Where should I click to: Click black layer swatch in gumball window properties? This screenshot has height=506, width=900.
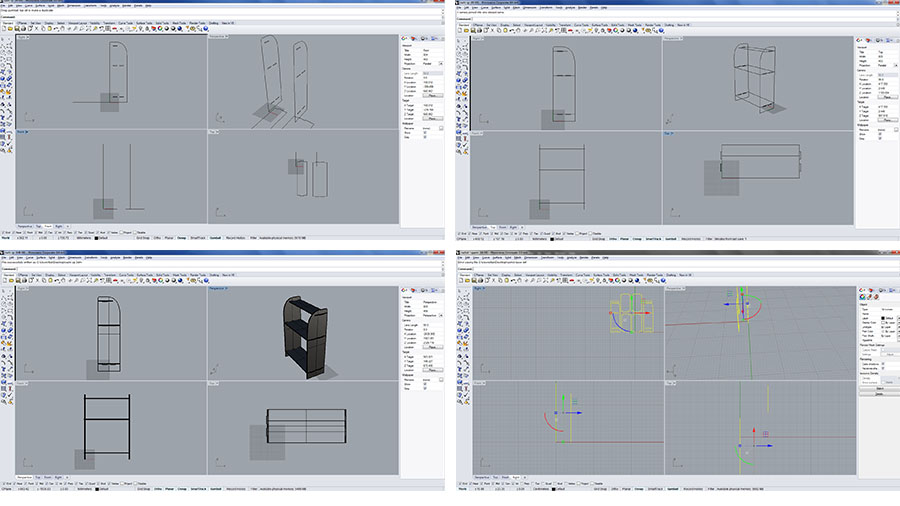883,318
